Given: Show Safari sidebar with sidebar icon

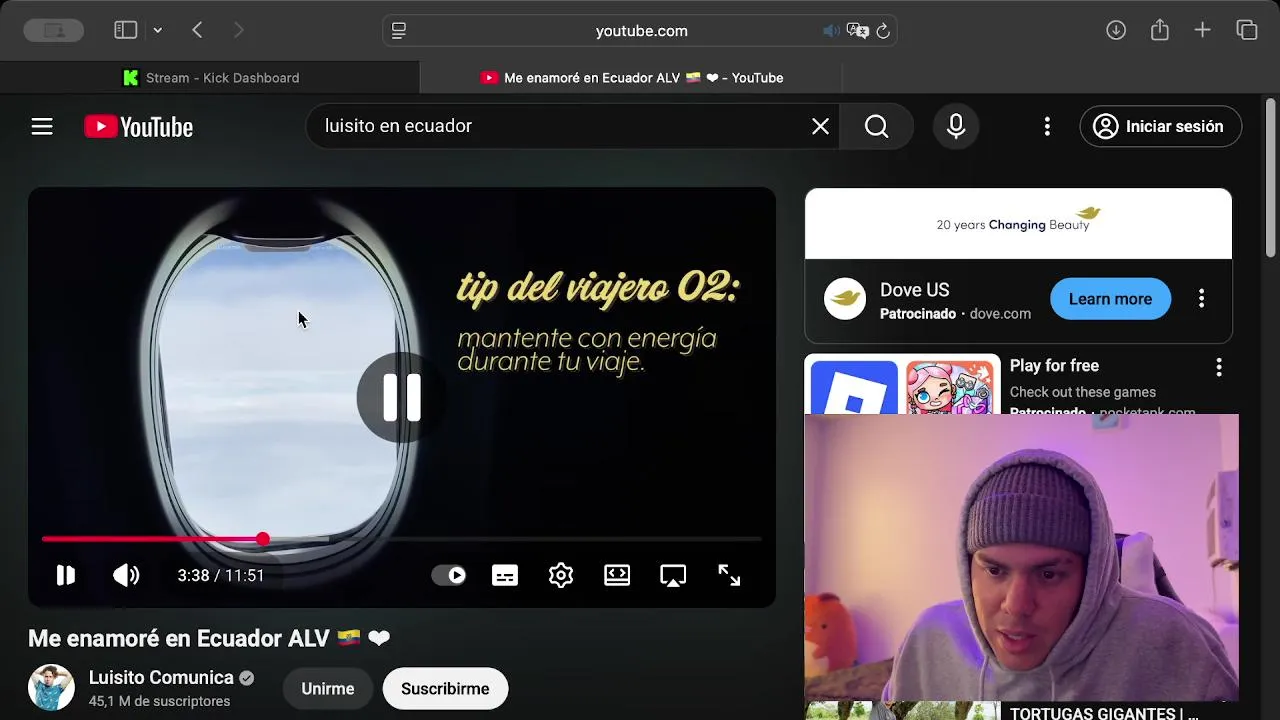Looking at the screenshot, I should (x=125, y=30).
